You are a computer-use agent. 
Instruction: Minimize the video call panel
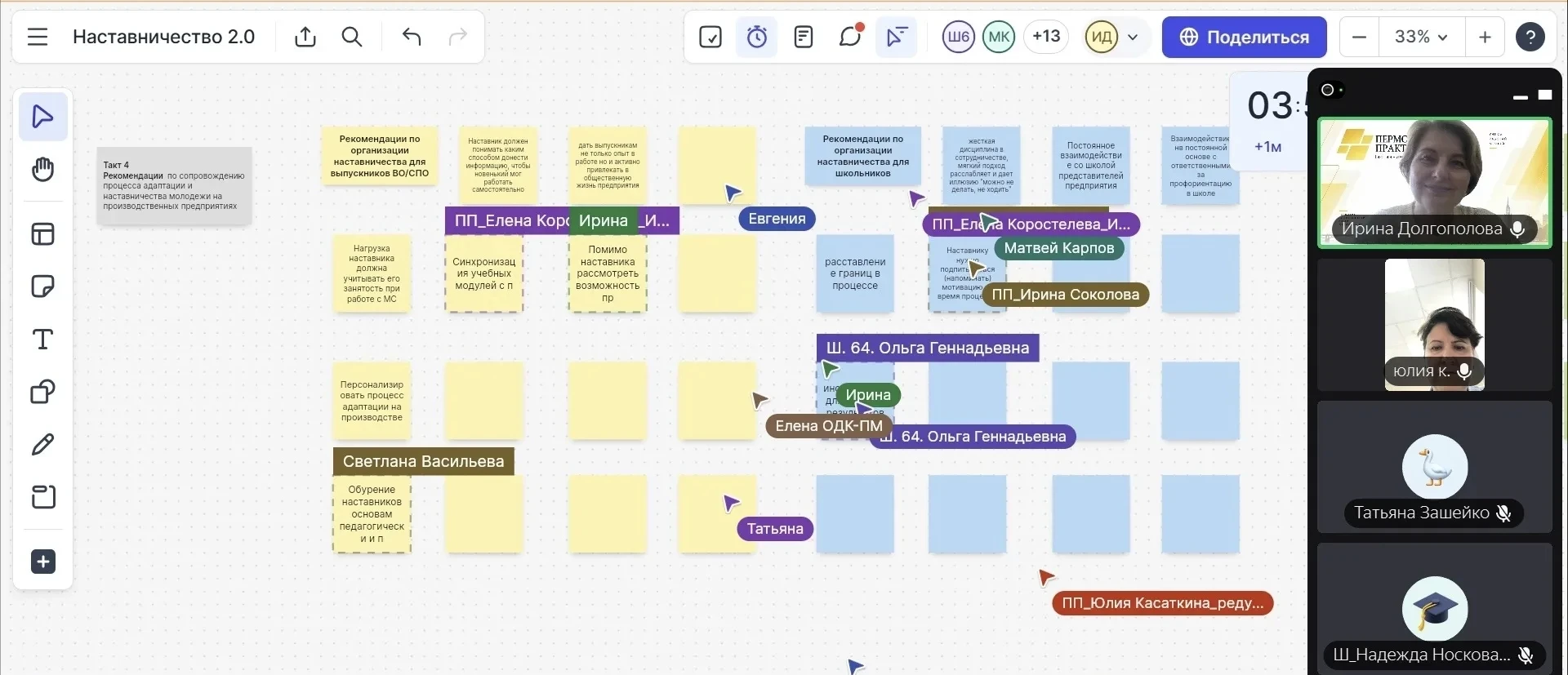1520,96
